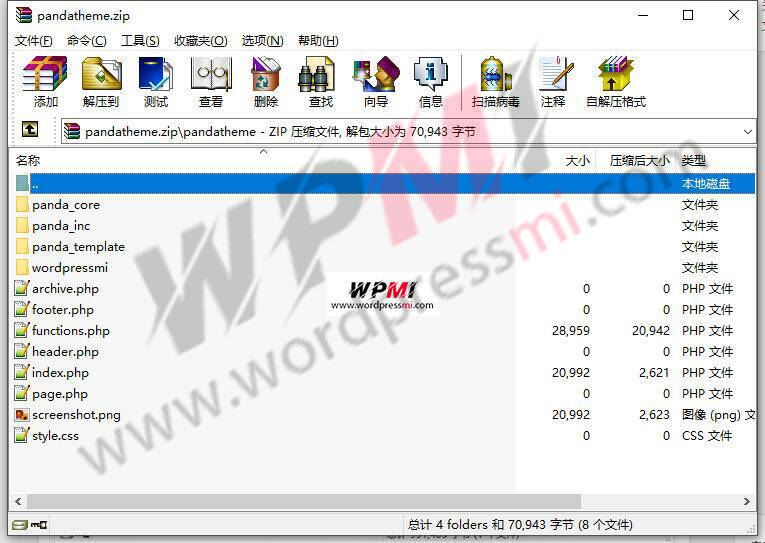
Task: Run 扫描病毒 (Virus Scan) tool
Action: [496, 81]
